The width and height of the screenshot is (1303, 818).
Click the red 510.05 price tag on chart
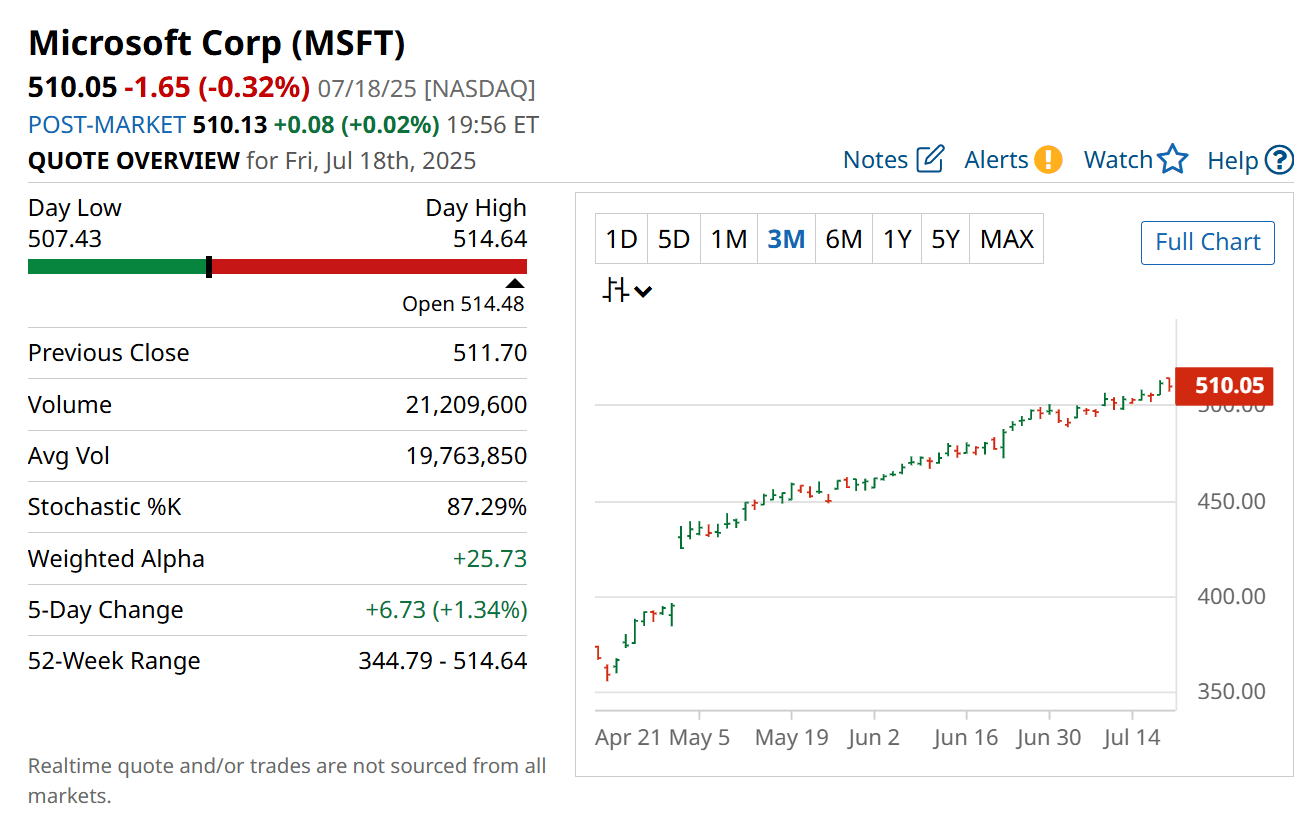(1223, 385)
